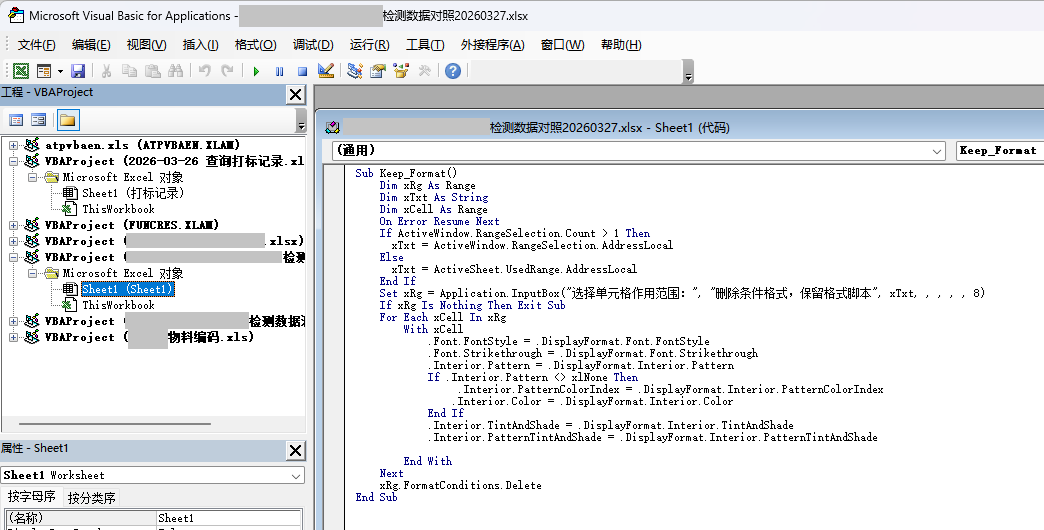Click the View Code icon in project panel
Viewport: 1044px width, 530px height.
point(16,120)
